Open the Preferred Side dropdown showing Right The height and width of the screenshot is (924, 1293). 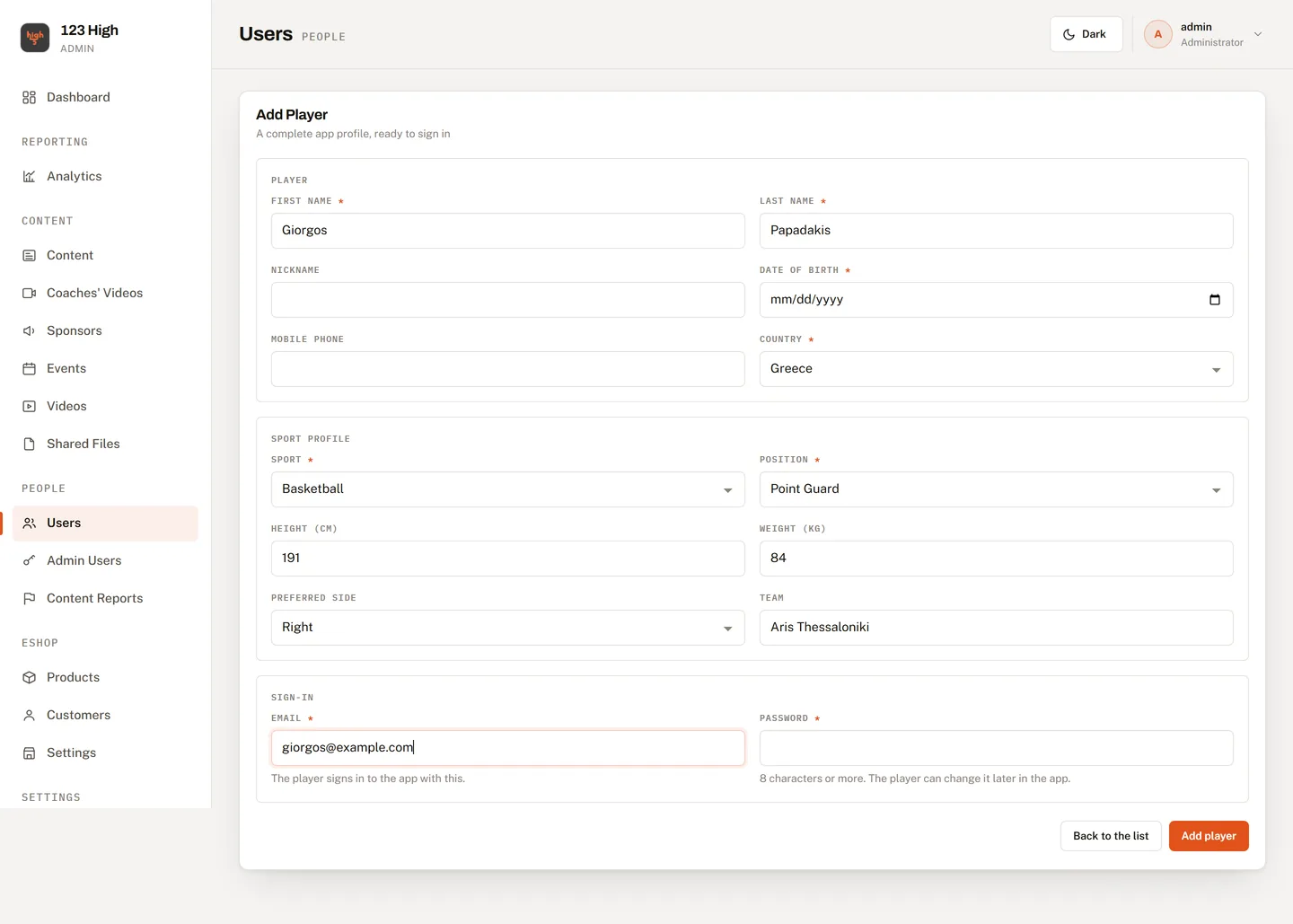tap(508, 628)
